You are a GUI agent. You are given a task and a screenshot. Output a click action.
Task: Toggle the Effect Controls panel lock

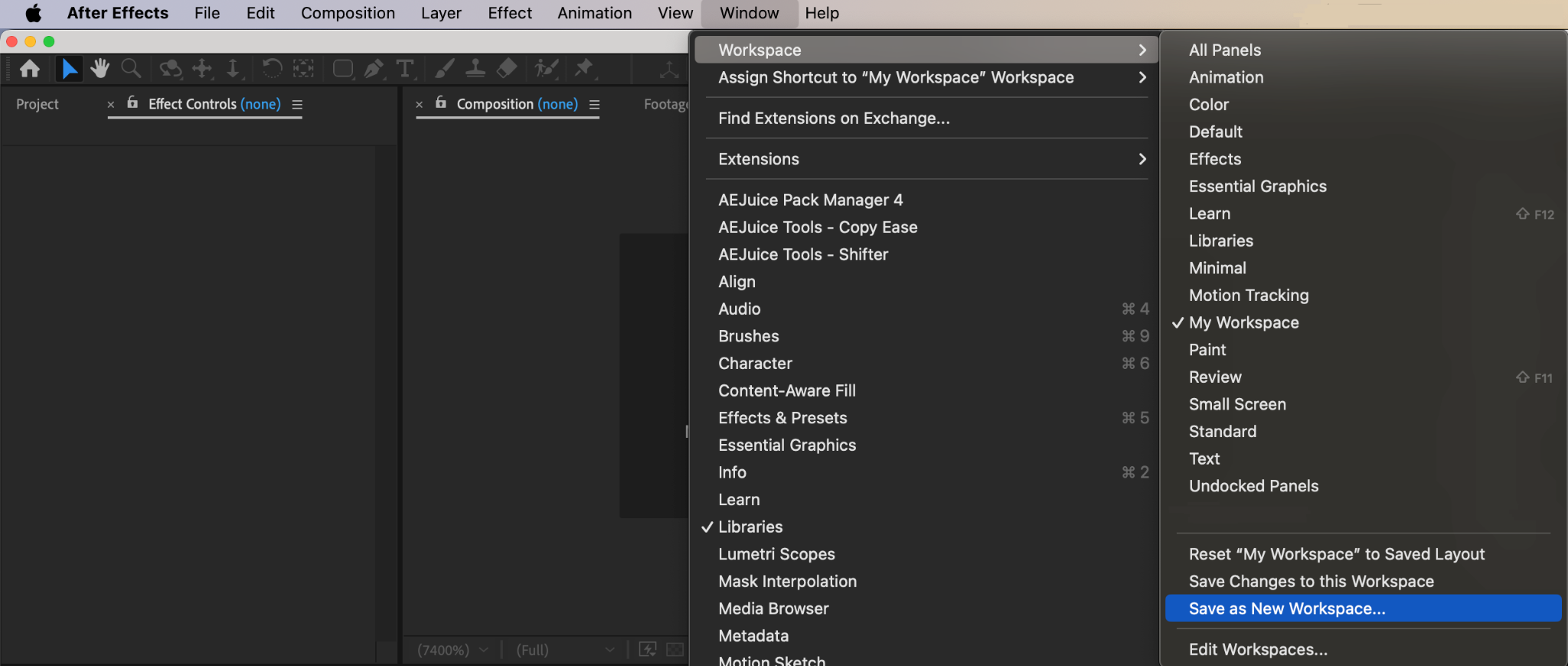click(132, 103)
